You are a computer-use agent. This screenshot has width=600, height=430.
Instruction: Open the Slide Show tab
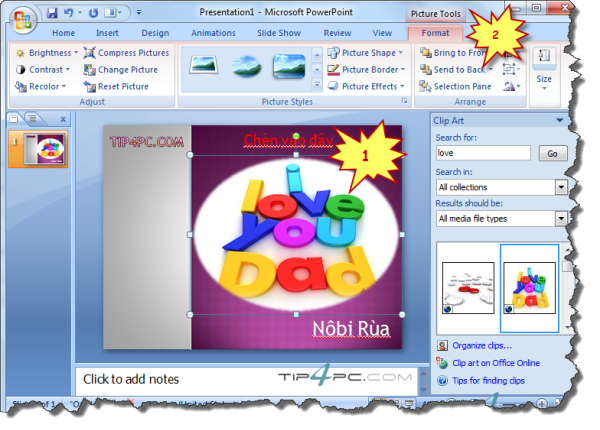[x=279, y=33]
